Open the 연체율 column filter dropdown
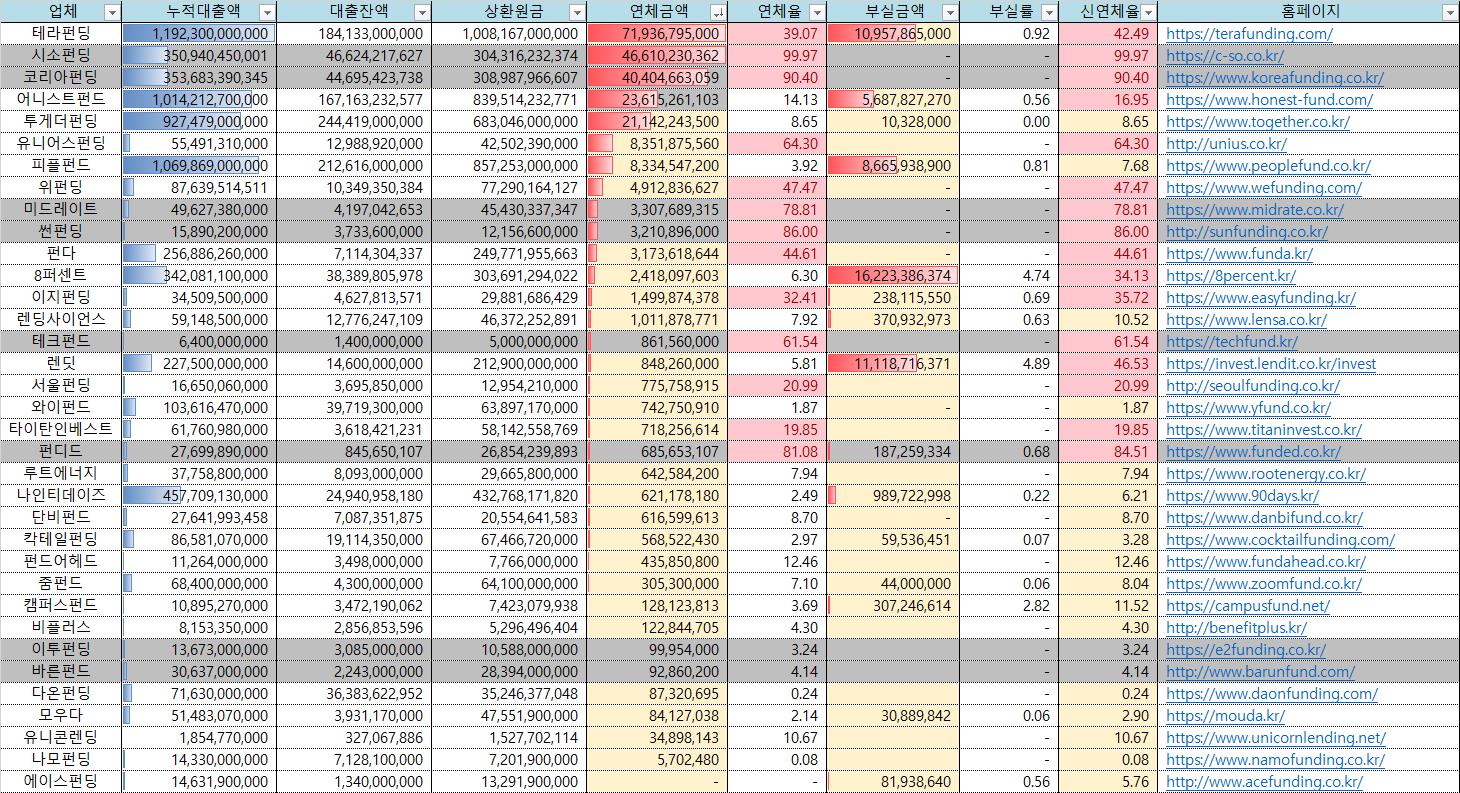Screen dimensions: 1460x793 [817, 12]
